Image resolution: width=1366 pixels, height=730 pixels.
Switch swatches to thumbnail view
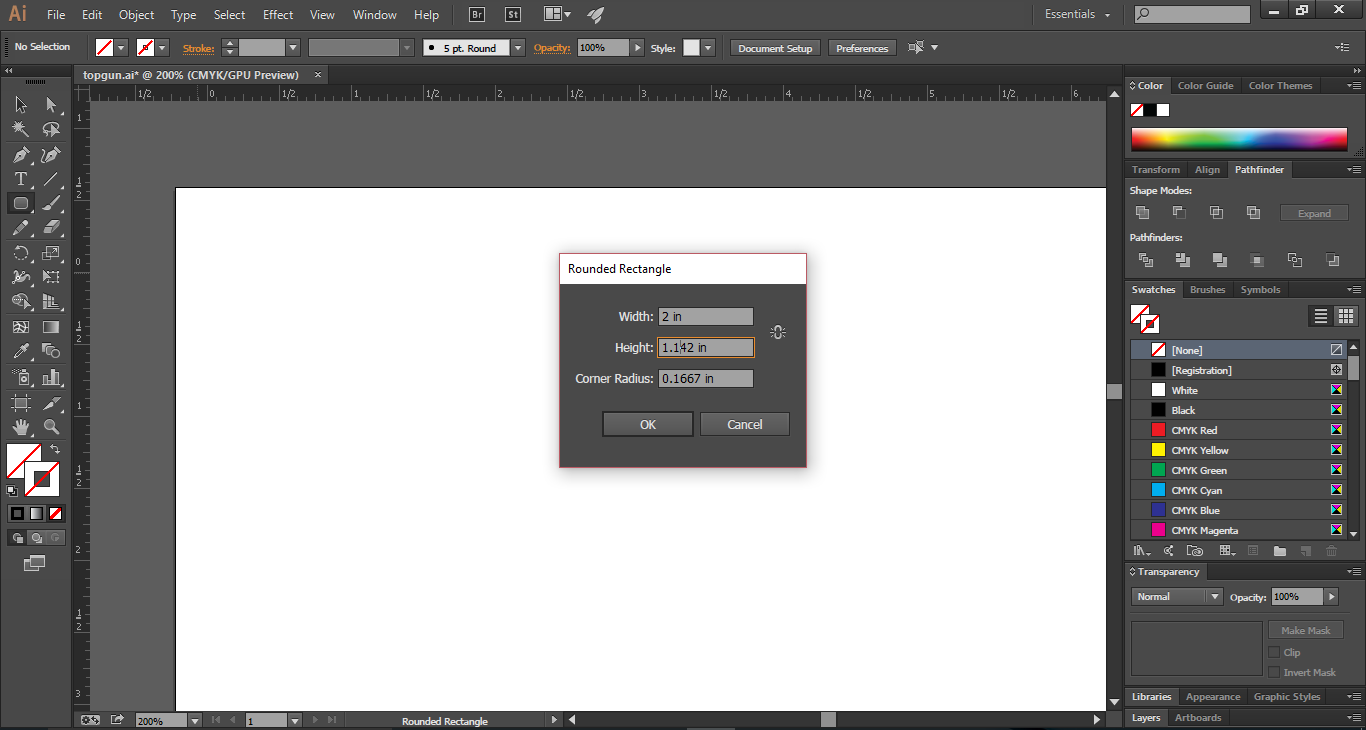(1346, 316)
